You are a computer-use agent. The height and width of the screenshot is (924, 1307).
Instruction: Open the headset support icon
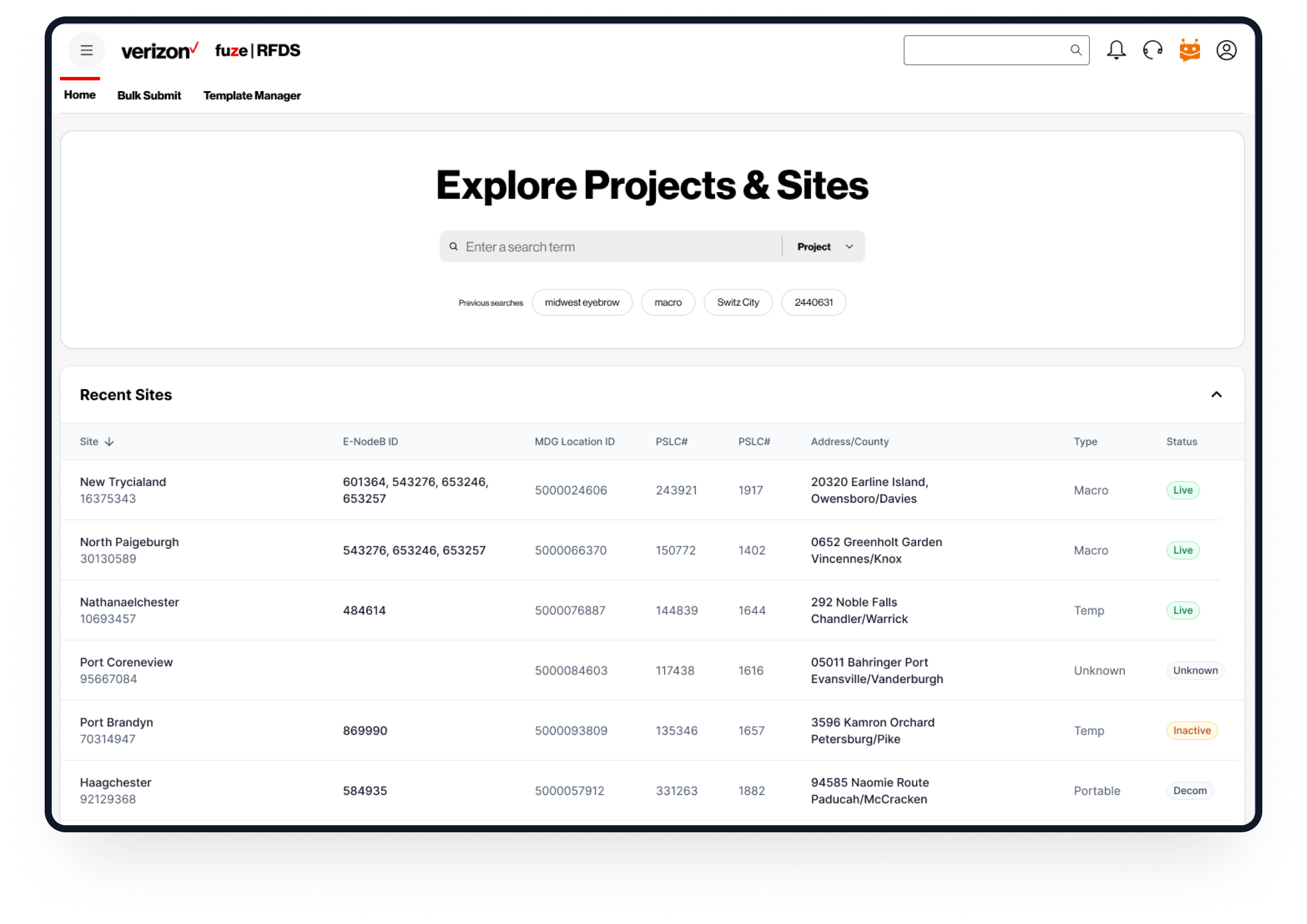point(1152,51)
